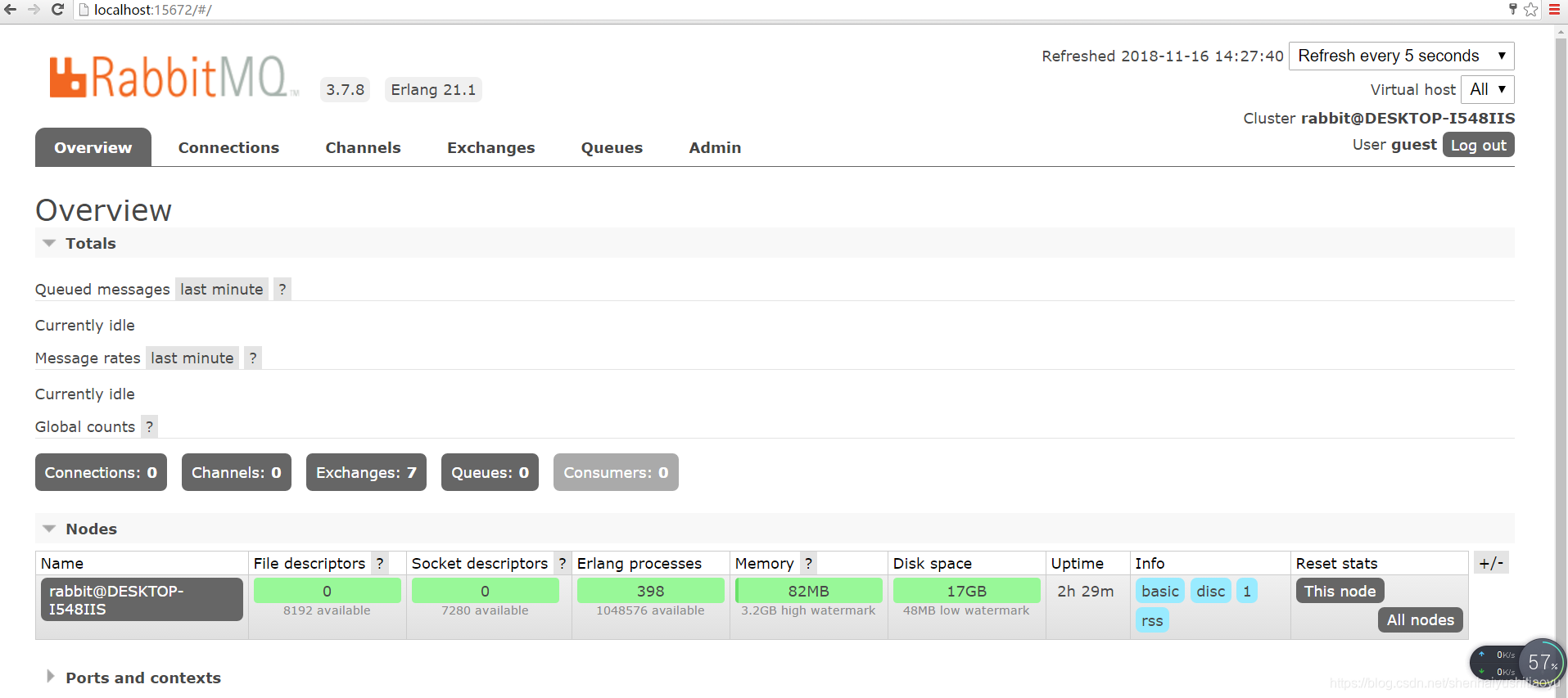Click the 48MB low watermark text

(x=966, y=610)
